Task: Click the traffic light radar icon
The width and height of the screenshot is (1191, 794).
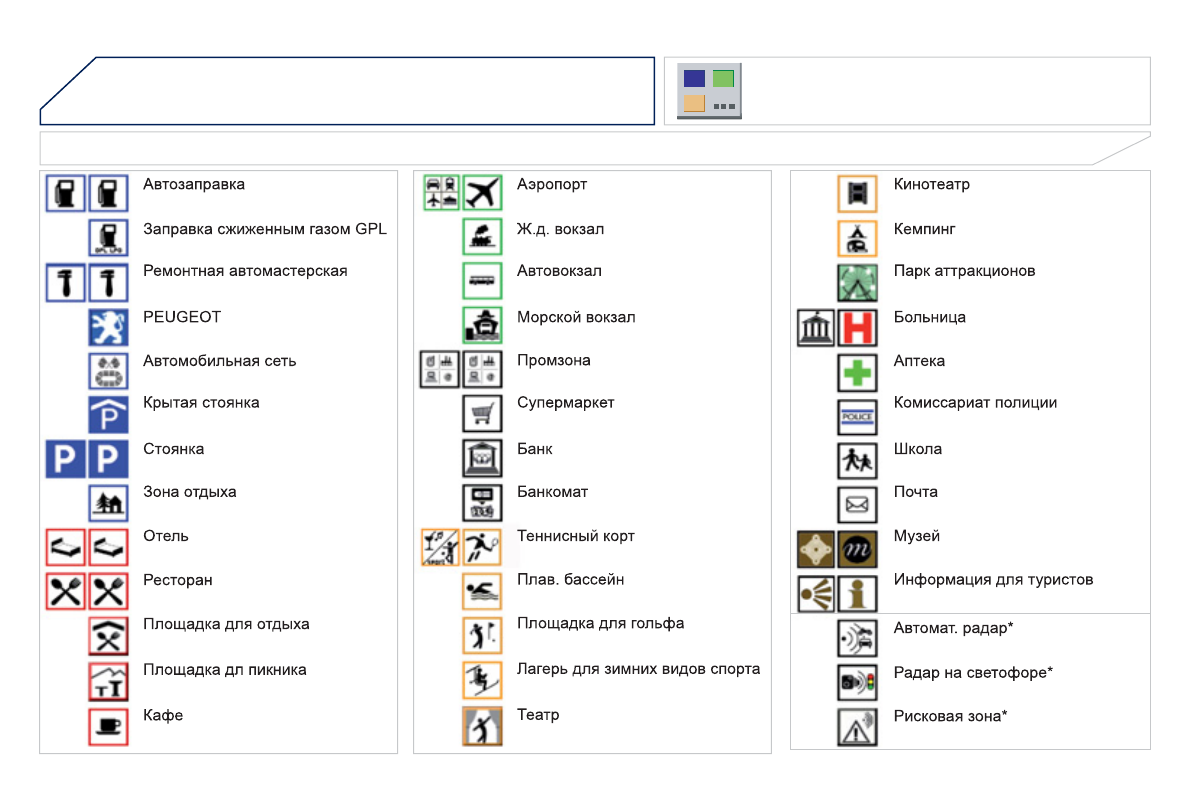Action: (857, 683)
